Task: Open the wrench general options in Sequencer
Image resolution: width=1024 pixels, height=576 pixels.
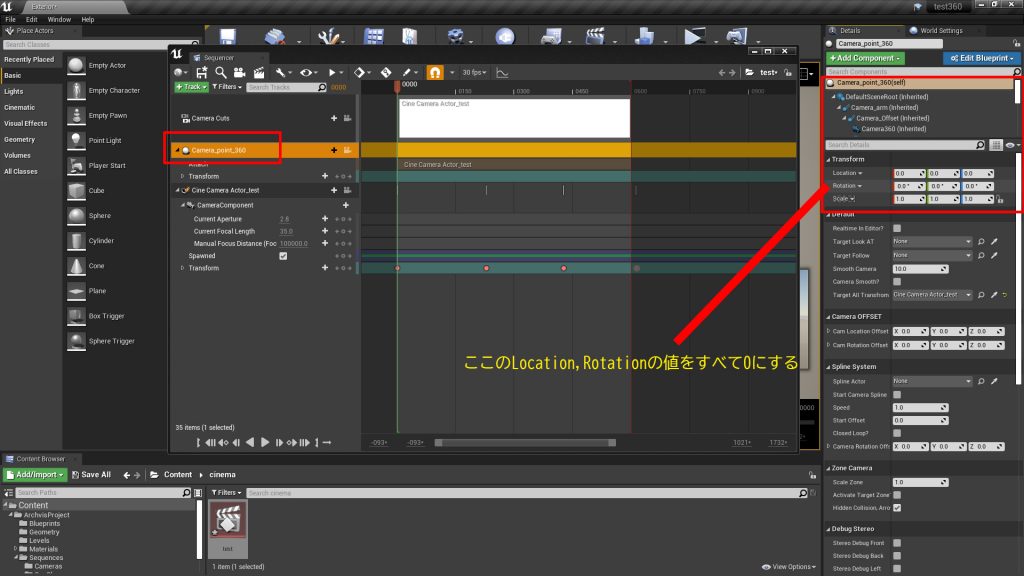Action: (x=280, y=72)
